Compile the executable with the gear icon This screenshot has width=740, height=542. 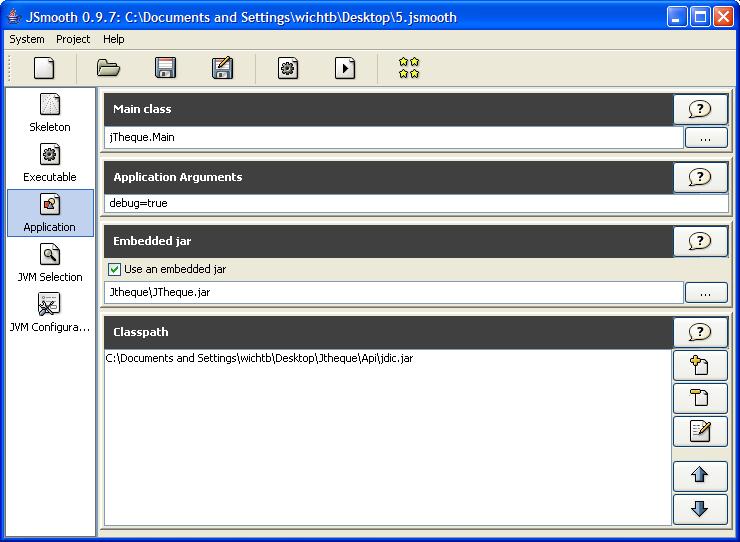[x=288, y=68]
